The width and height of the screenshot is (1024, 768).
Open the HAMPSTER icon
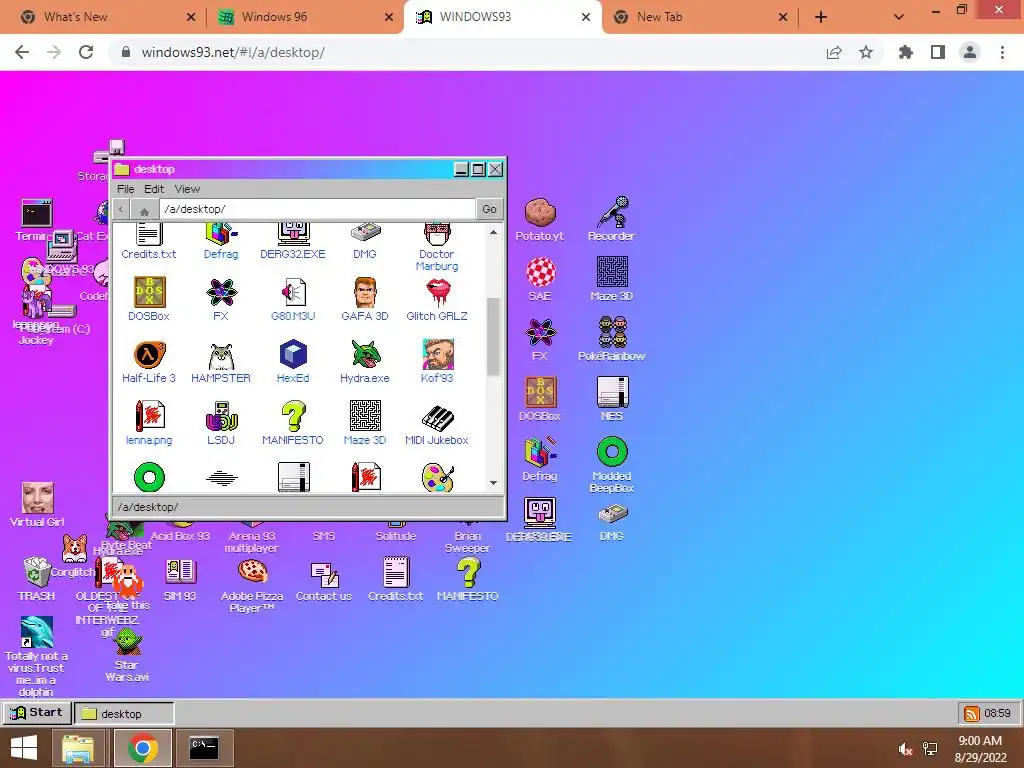click(221, 361)
